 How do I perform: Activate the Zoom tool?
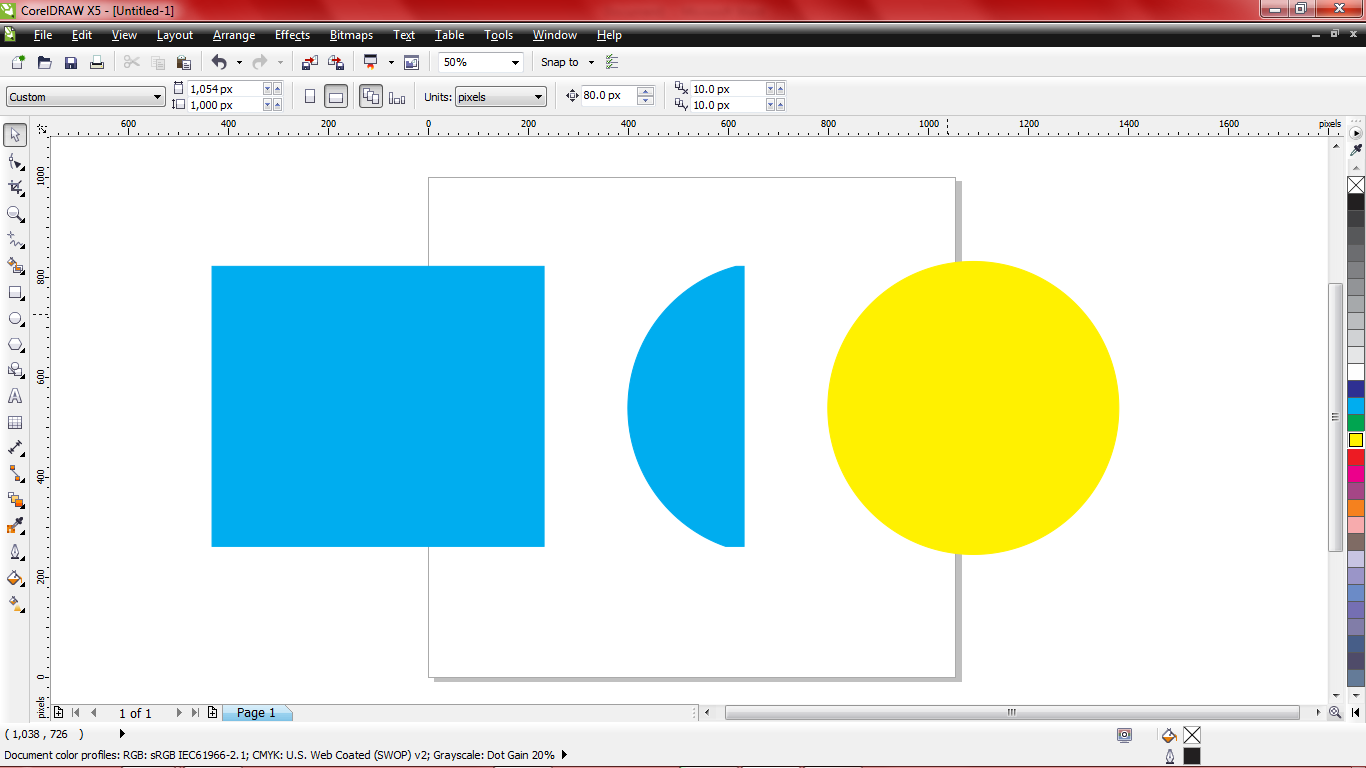tap(14, 214)
